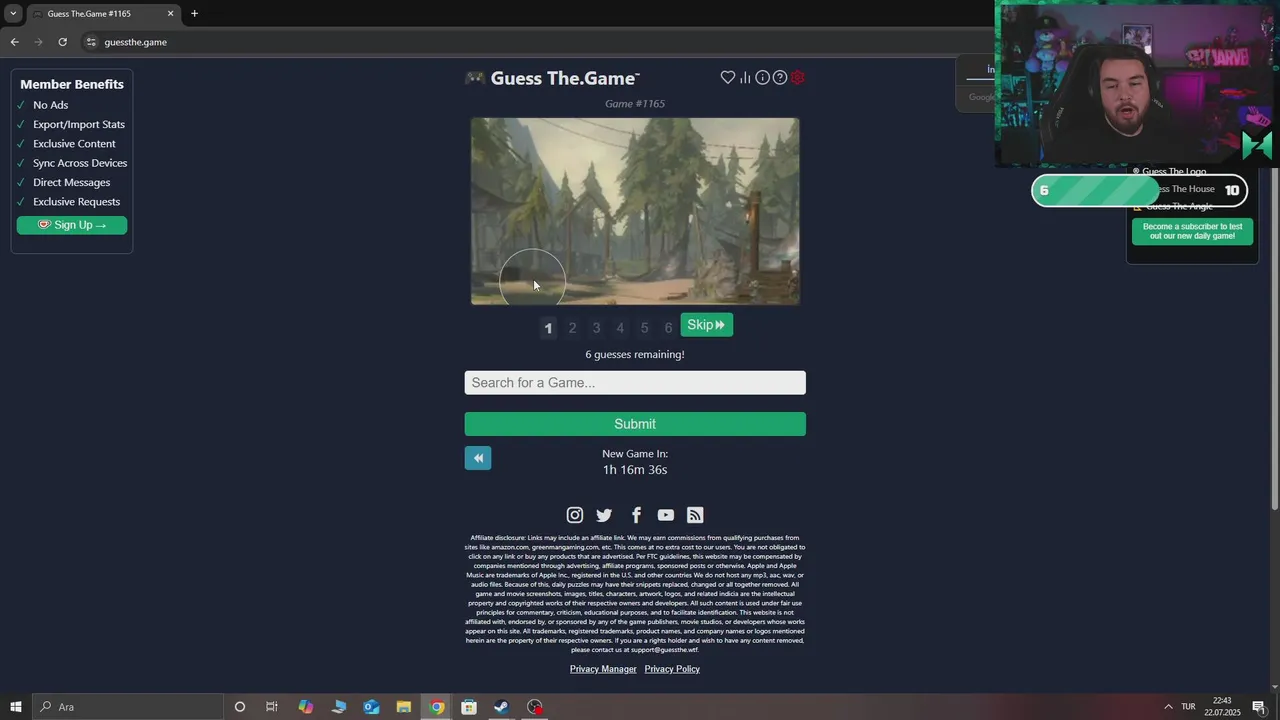Select screenshot hint 4

[620, 328]
